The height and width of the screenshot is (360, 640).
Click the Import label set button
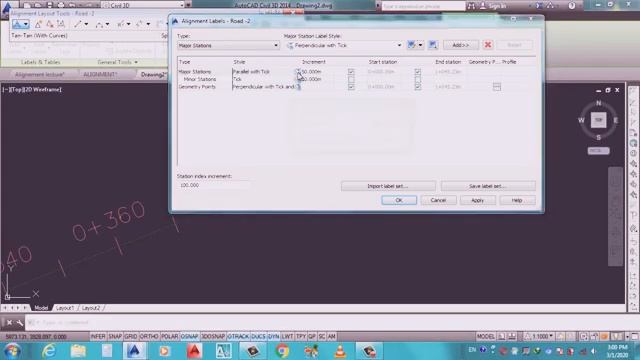tap(388, 186)
